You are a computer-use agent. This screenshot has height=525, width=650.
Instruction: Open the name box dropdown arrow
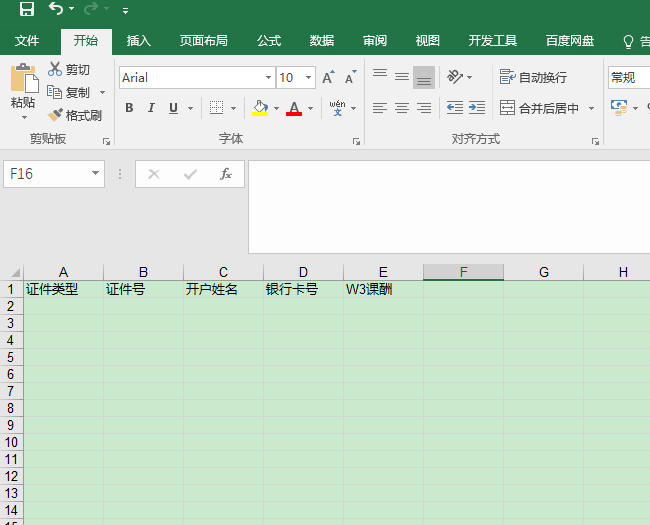coord(95,173)
